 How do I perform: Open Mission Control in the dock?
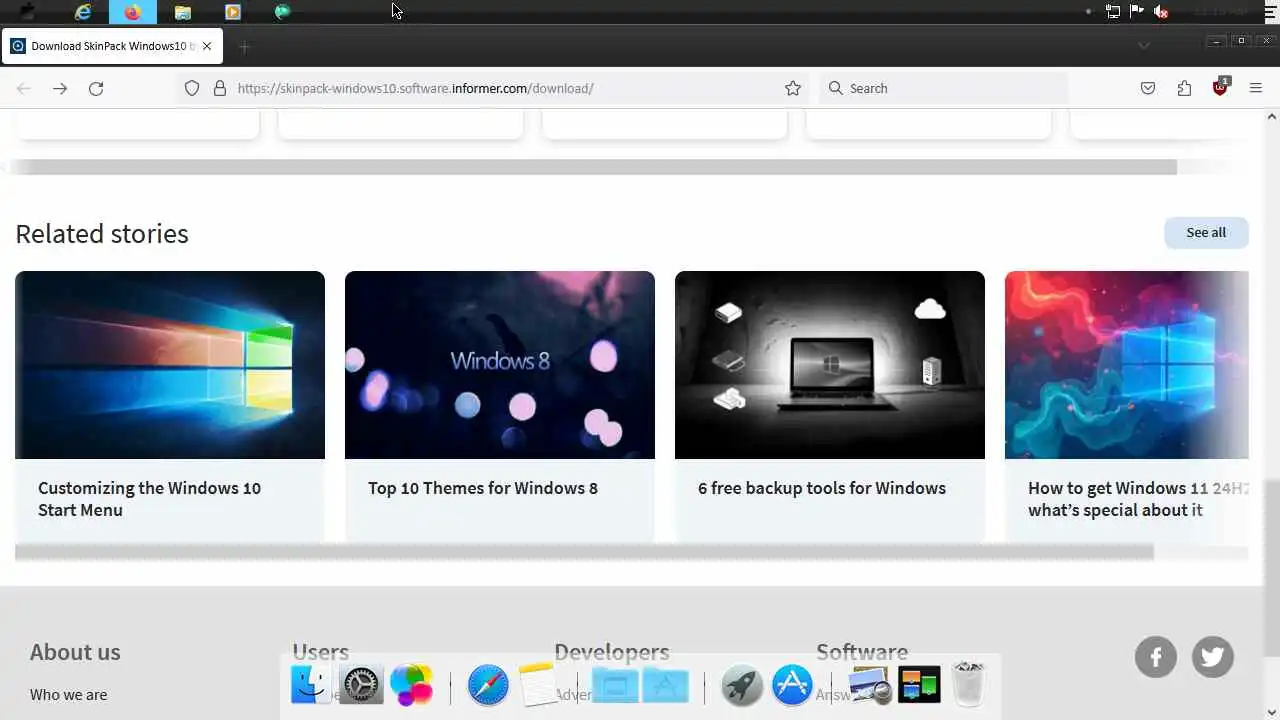click(919, 685)
